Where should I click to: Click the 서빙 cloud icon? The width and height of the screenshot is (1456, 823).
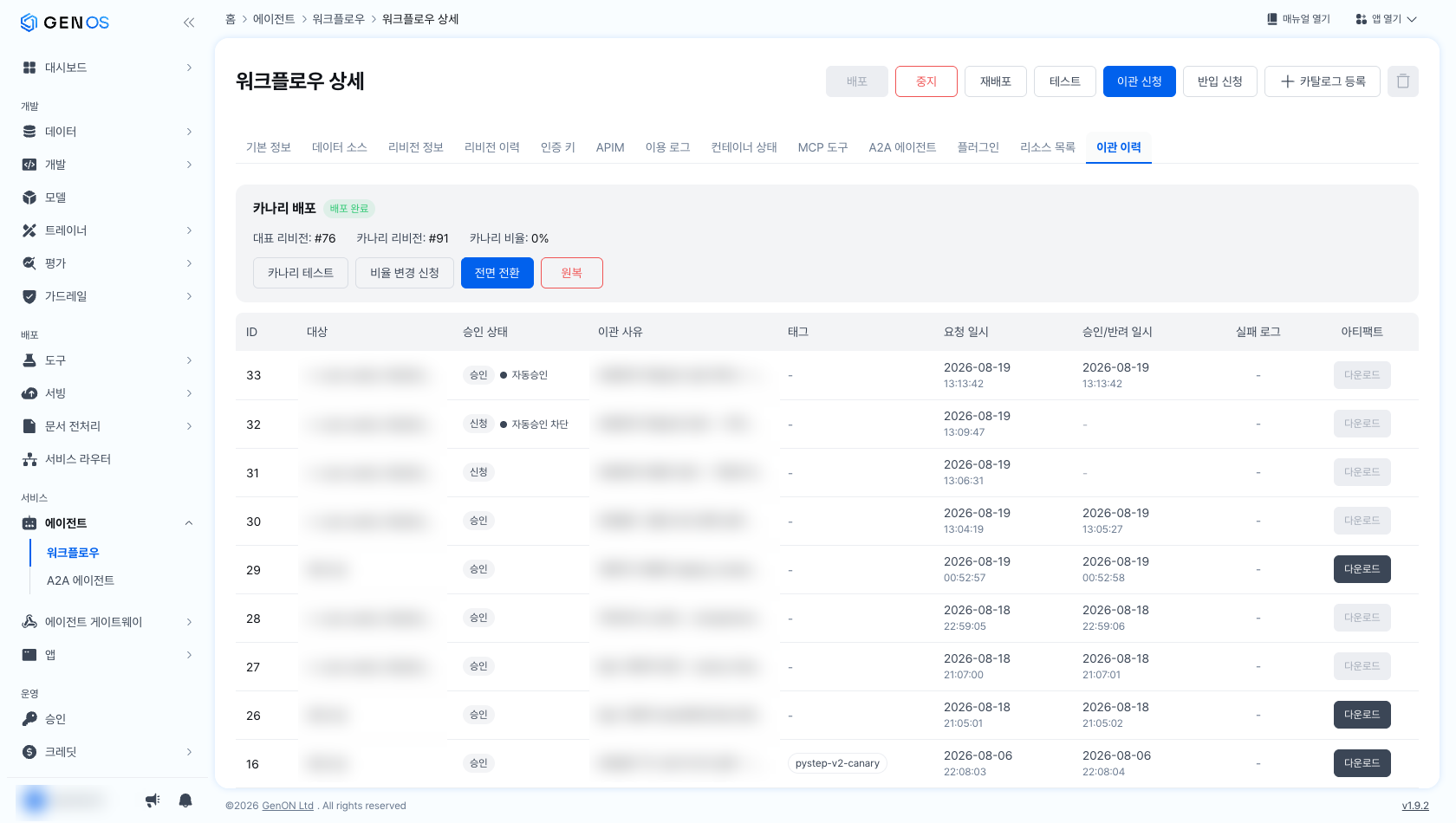click(29, 393)
